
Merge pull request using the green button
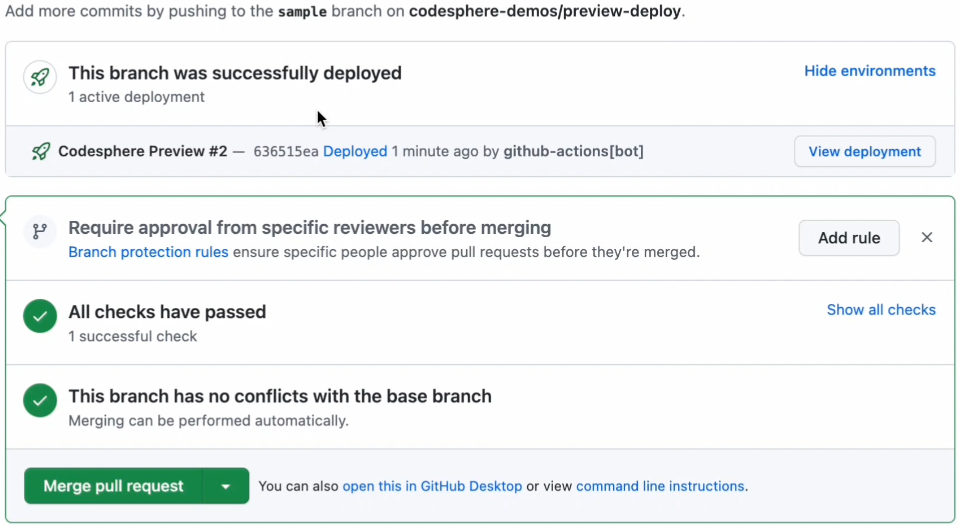pyautogui.click(x=114, y=487)
